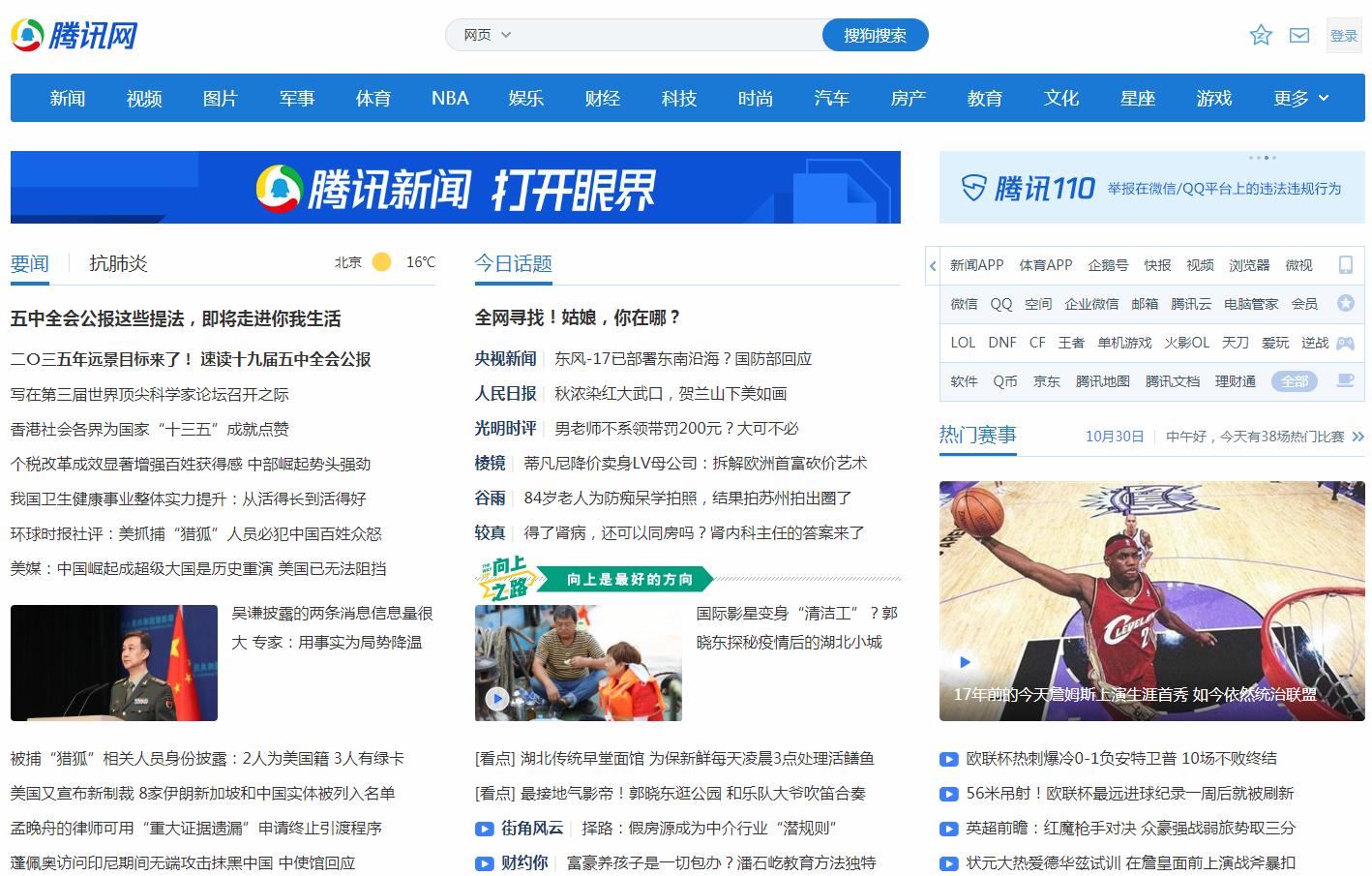Open the 游戏 navigation item
1372x876 pixels.
[x=1214, y=98]
